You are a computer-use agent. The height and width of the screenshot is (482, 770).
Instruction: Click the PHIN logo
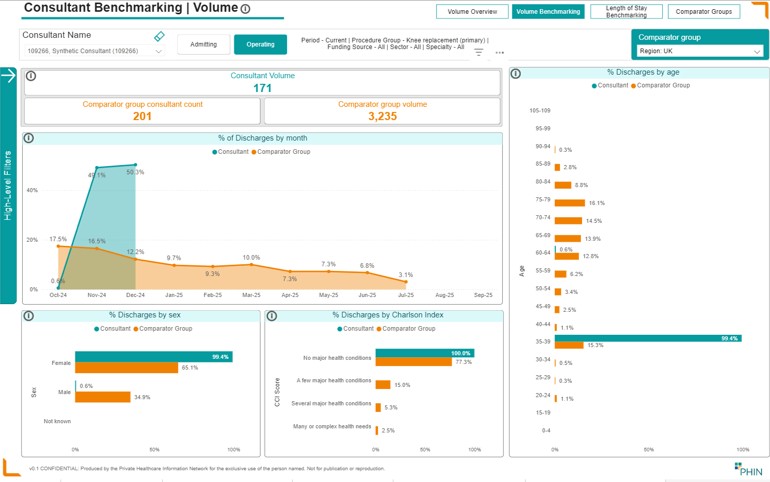(749, 469)
